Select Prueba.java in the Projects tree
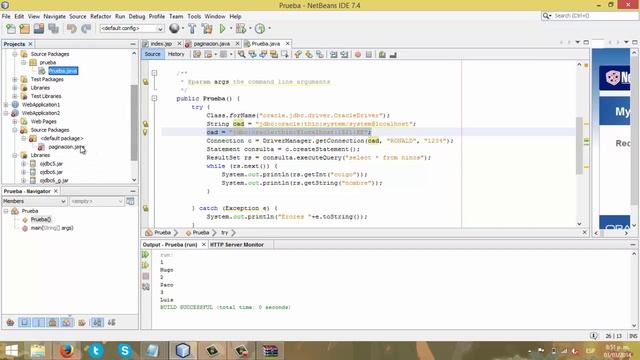 point(63,71)
